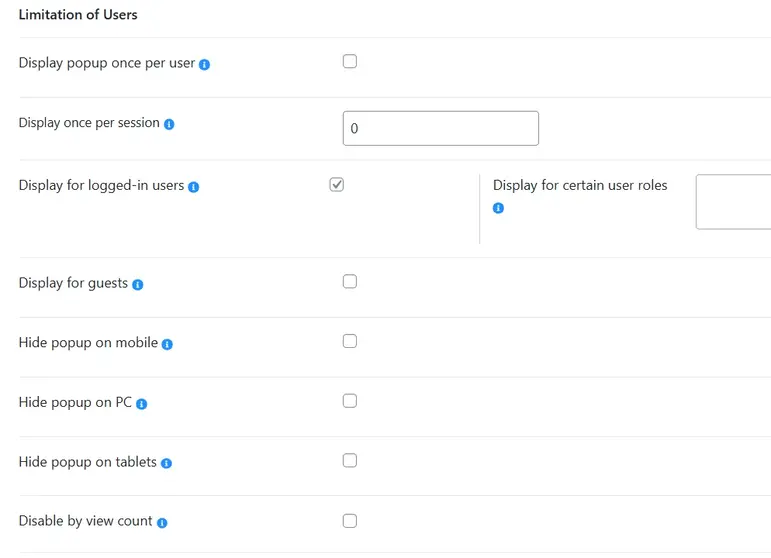Screen dimensions: 771x558
Task: Click info icon beside Disable by view count
Action: click(162, 522)
